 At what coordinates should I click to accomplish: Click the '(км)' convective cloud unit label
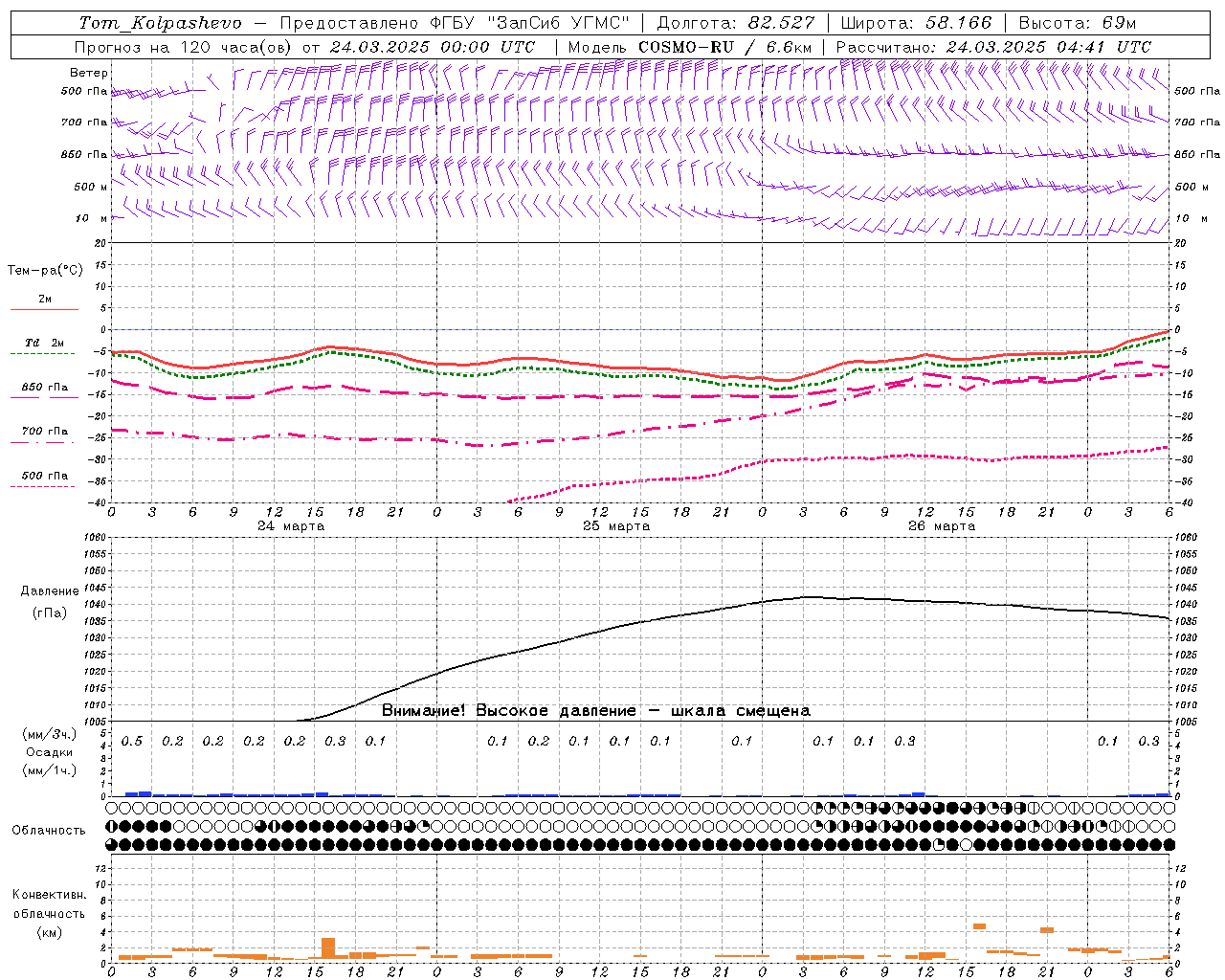click(x=50, y=932)
